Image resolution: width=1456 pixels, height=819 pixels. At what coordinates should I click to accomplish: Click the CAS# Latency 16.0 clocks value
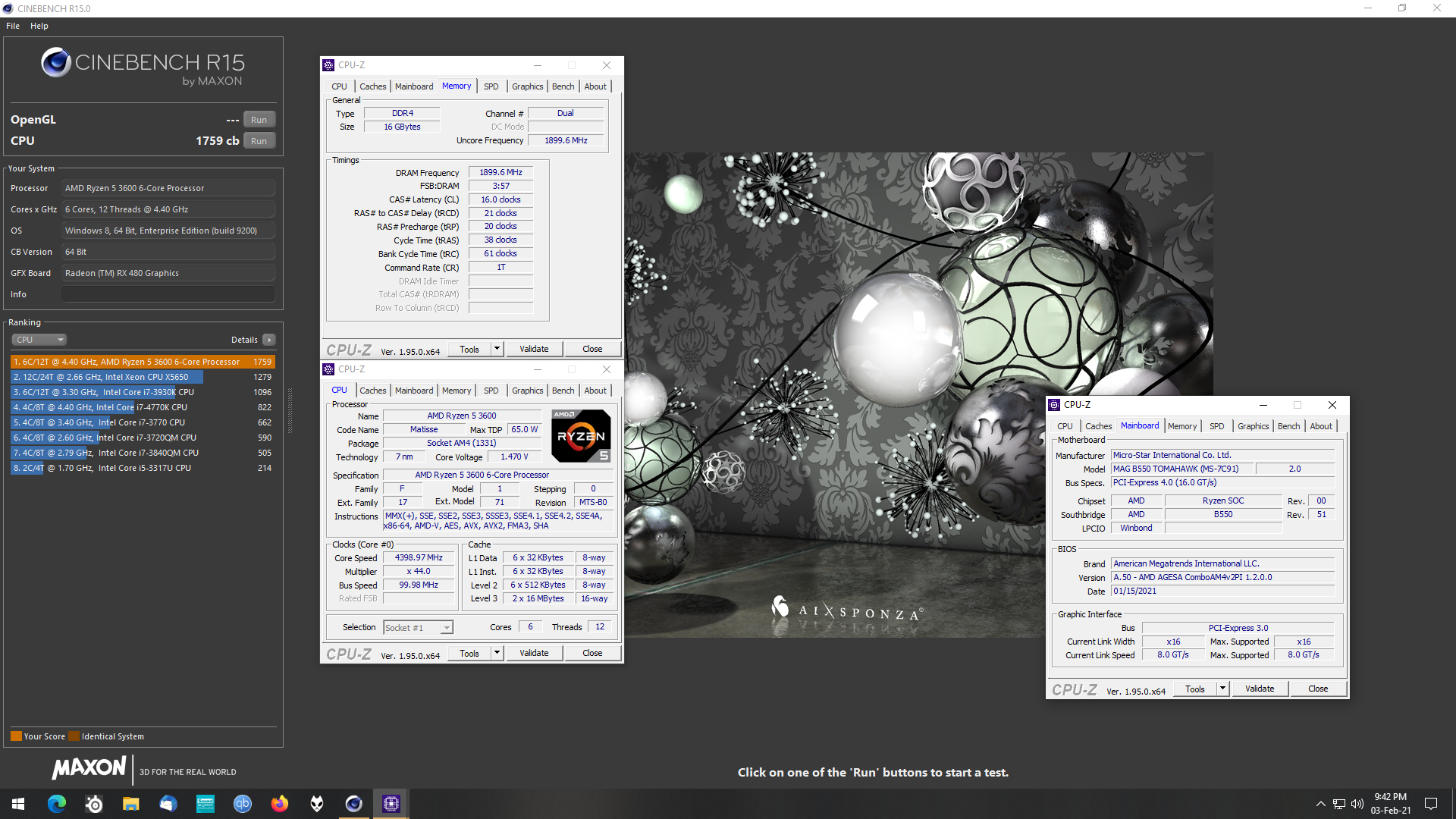click(500, 199)
